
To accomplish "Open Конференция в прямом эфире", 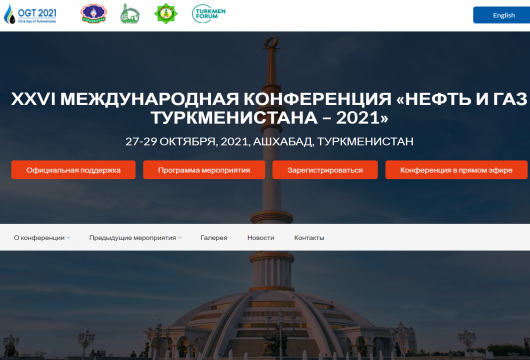I will tap(456, 170).
